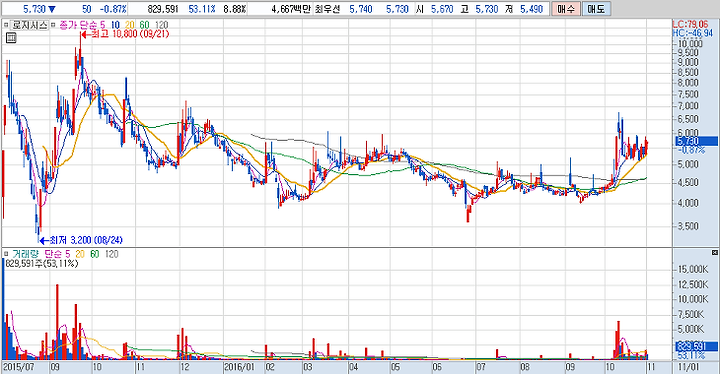Screen dimensions: 720x374
Task: Click the HC:-46.94 indicator text
Action: tap(692, 33)
